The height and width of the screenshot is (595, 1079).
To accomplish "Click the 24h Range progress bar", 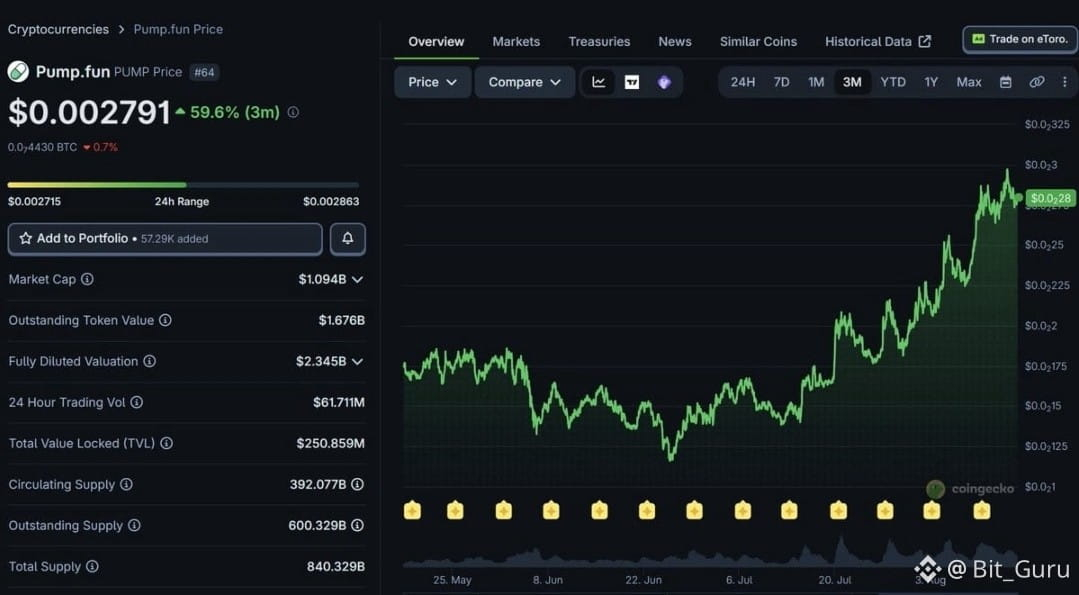I will pos(183,185).
